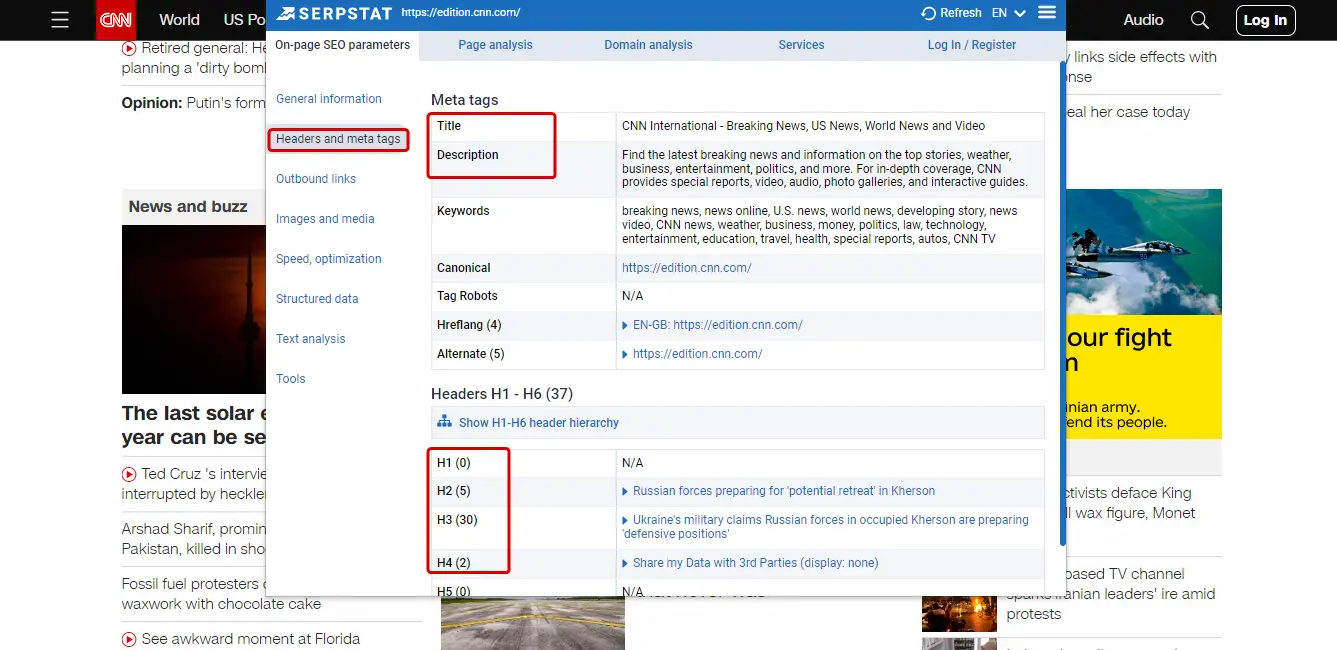
Task: Open Arshad Sharif story link
Action: tap(194, 539)
